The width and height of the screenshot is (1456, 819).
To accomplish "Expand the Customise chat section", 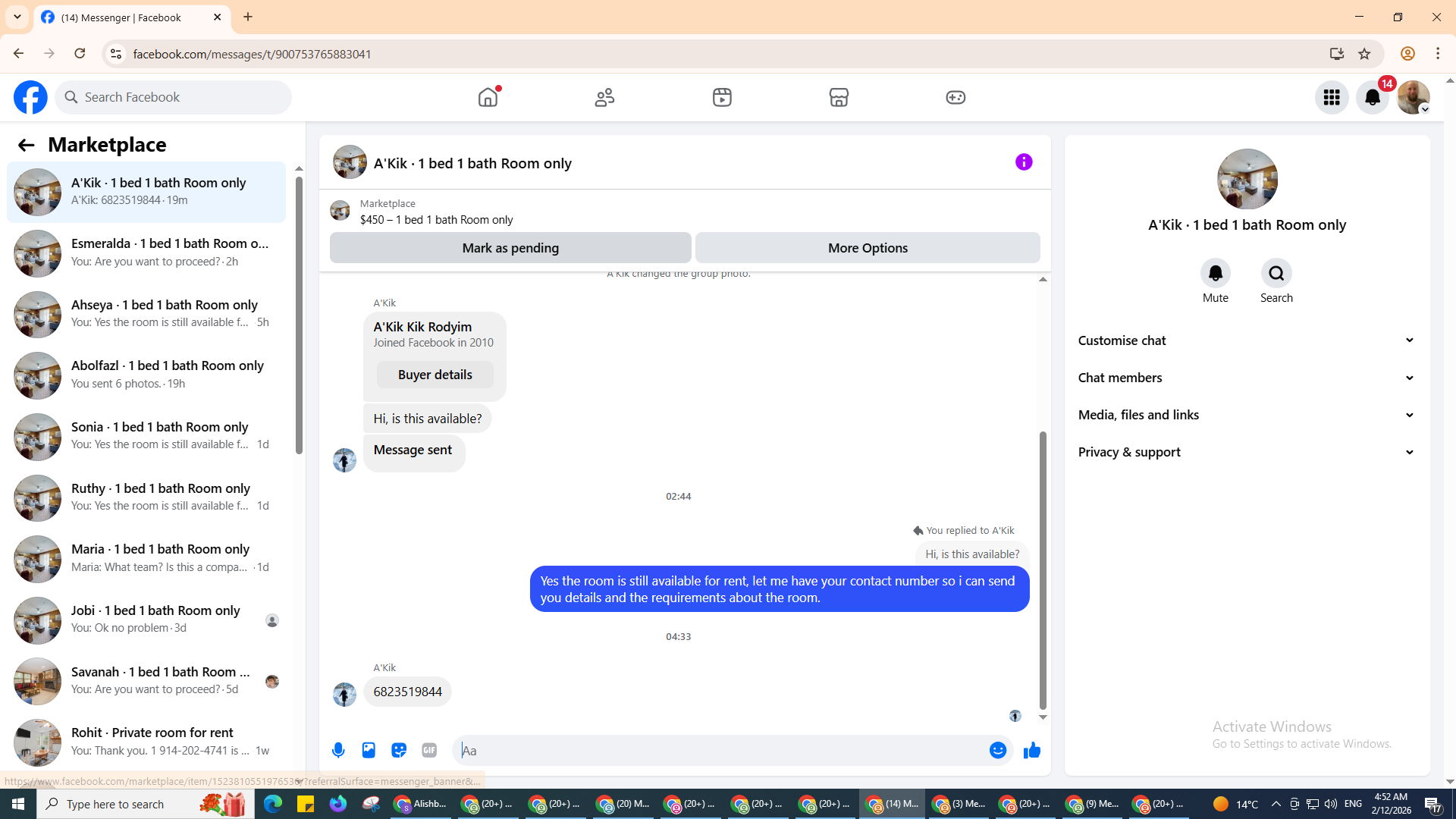I will (1247, 340).
